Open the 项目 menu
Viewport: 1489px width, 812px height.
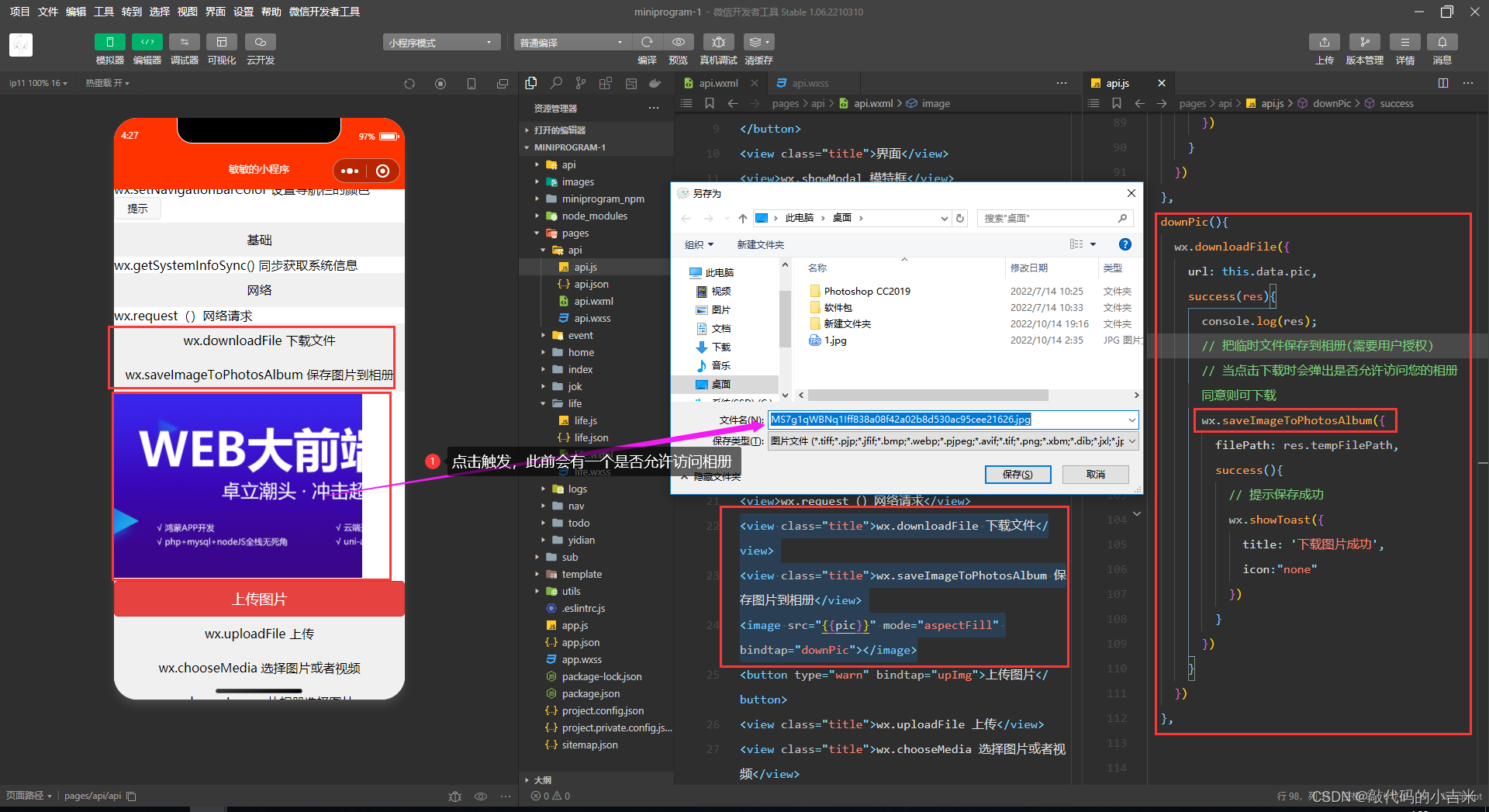pos(19,12)
